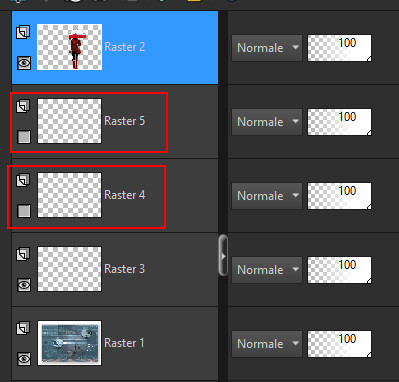Screen dimensions: 399x382
Task: Expand the blend mode list for Raster 1
Action: tap(267, 344)
